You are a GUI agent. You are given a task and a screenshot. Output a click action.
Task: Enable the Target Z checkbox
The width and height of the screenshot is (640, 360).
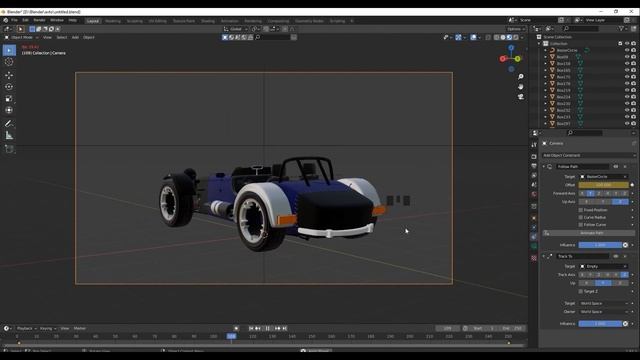581,291
